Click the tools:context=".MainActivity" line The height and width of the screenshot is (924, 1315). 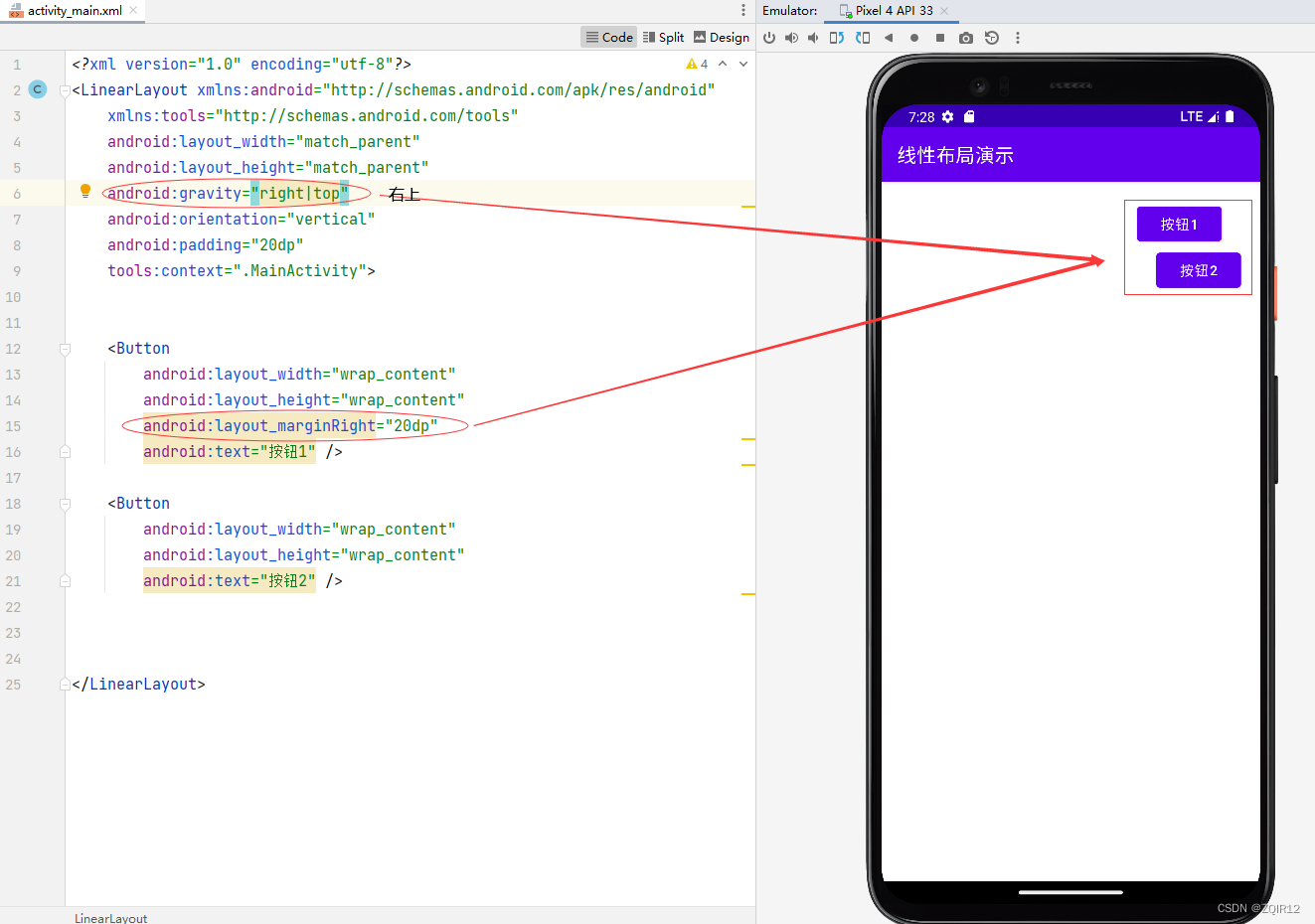coord(242,271)
